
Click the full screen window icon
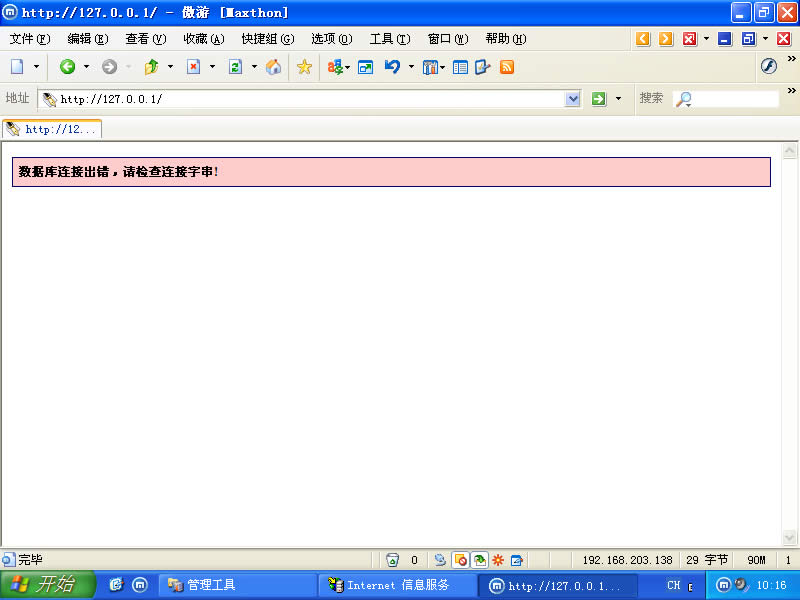point(365,67)
